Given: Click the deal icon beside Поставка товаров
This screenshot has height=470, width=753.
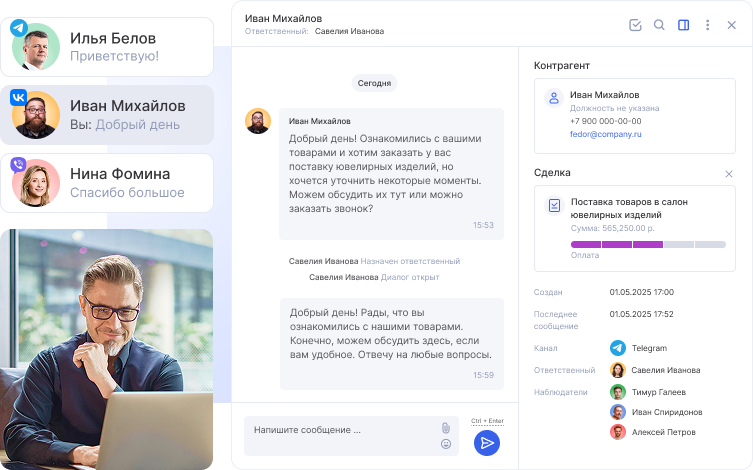Looking at the screenshot, I should (554, 205).
